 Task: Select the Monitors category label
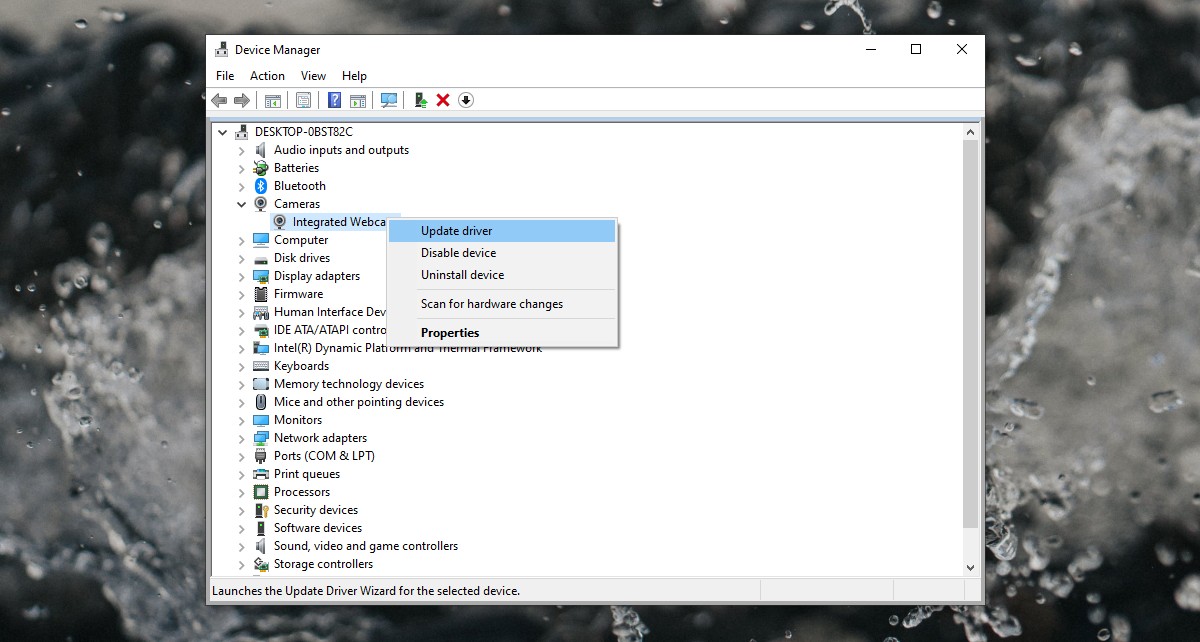[298, 420]
